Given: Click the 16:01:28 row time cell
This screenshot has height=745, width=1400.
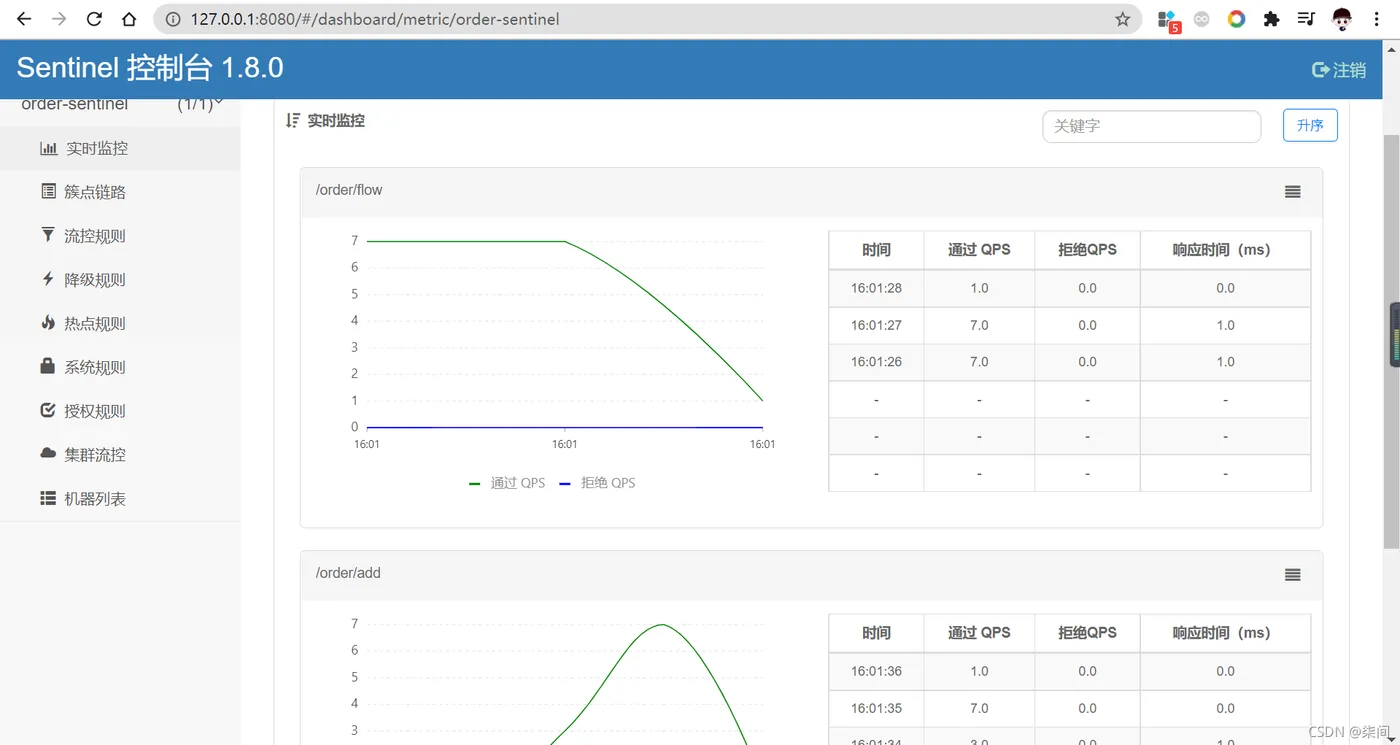Looking at the screenshot, I should click(876, 288).
